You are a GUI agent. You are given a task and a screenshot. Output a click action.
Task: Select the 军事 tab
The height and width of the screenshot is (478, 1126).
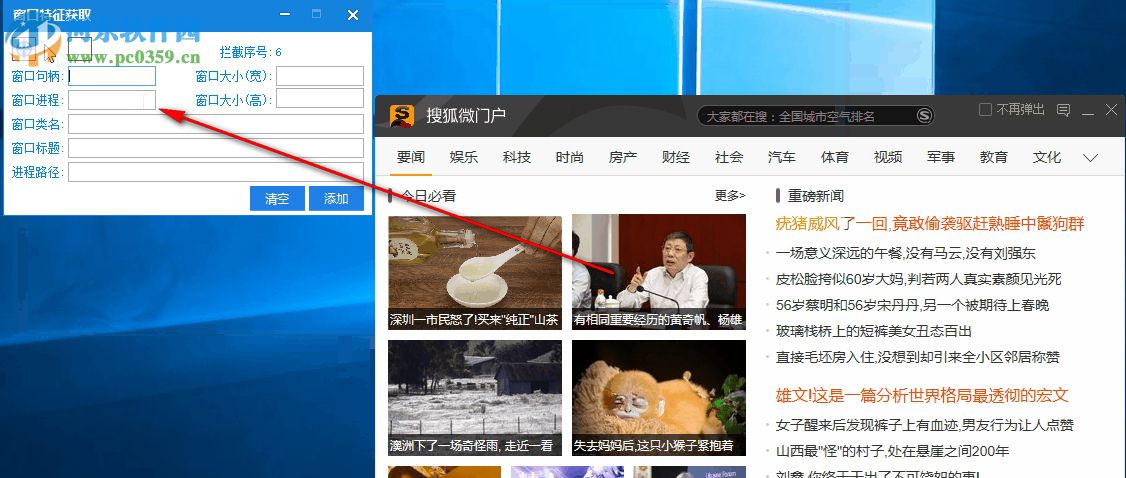(x=941, y=157)
